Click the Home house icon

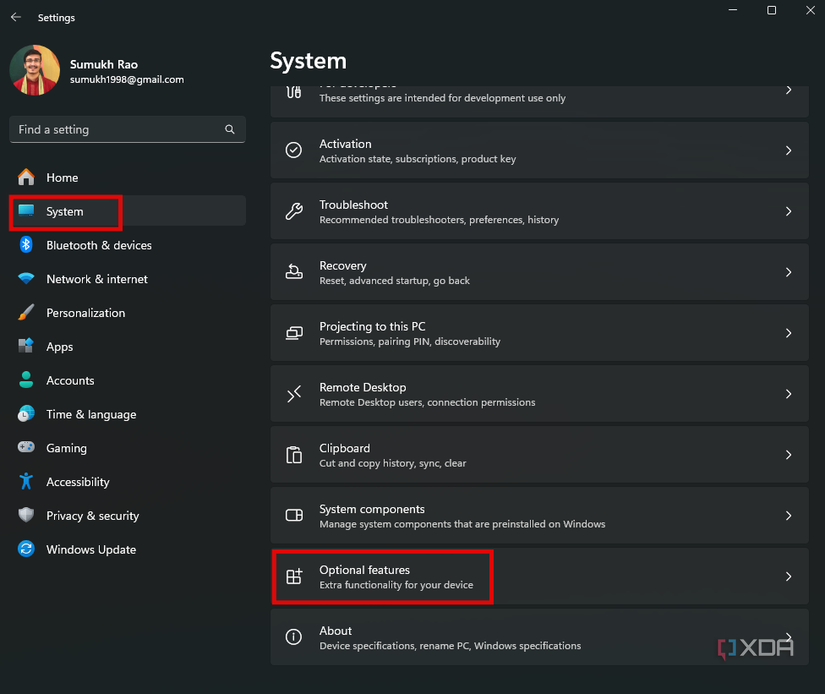pyautogui.click(x=26, y=177)
